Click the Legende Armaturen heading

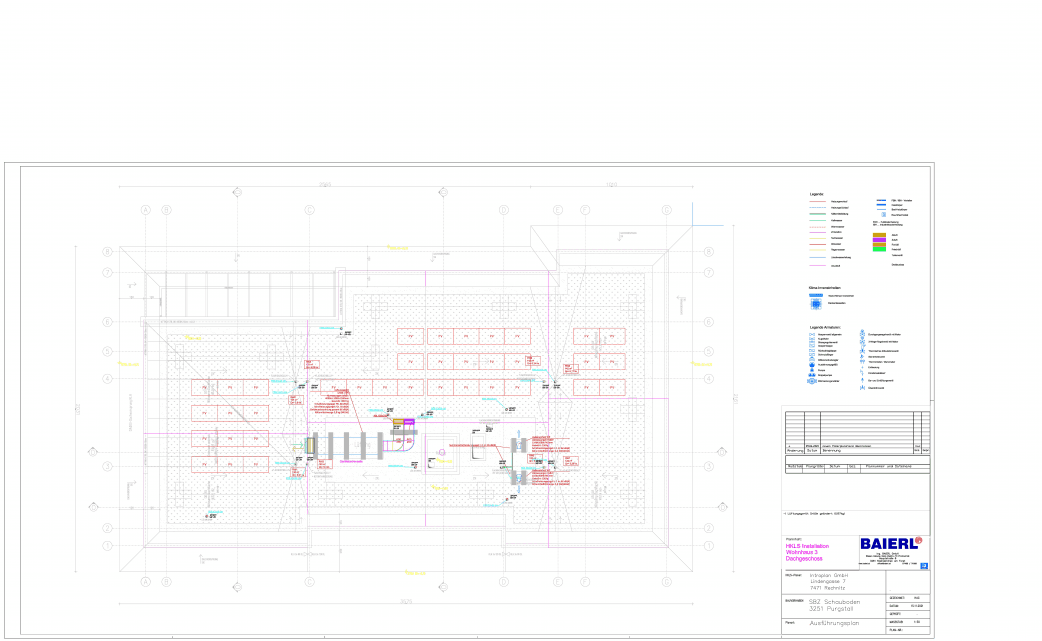pos(826,328)
